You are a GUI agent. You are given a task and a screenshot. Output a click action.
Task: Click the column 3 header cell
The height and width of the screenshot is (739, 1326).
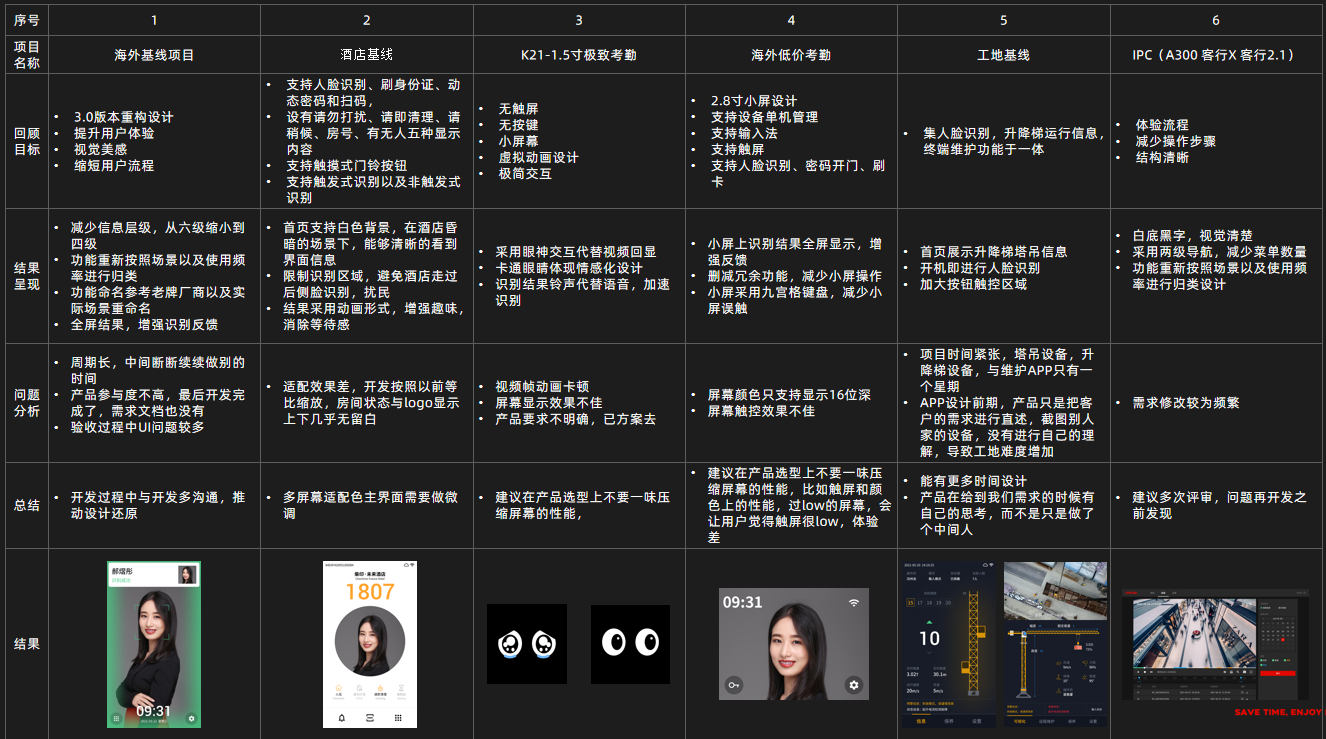point(579,20)
